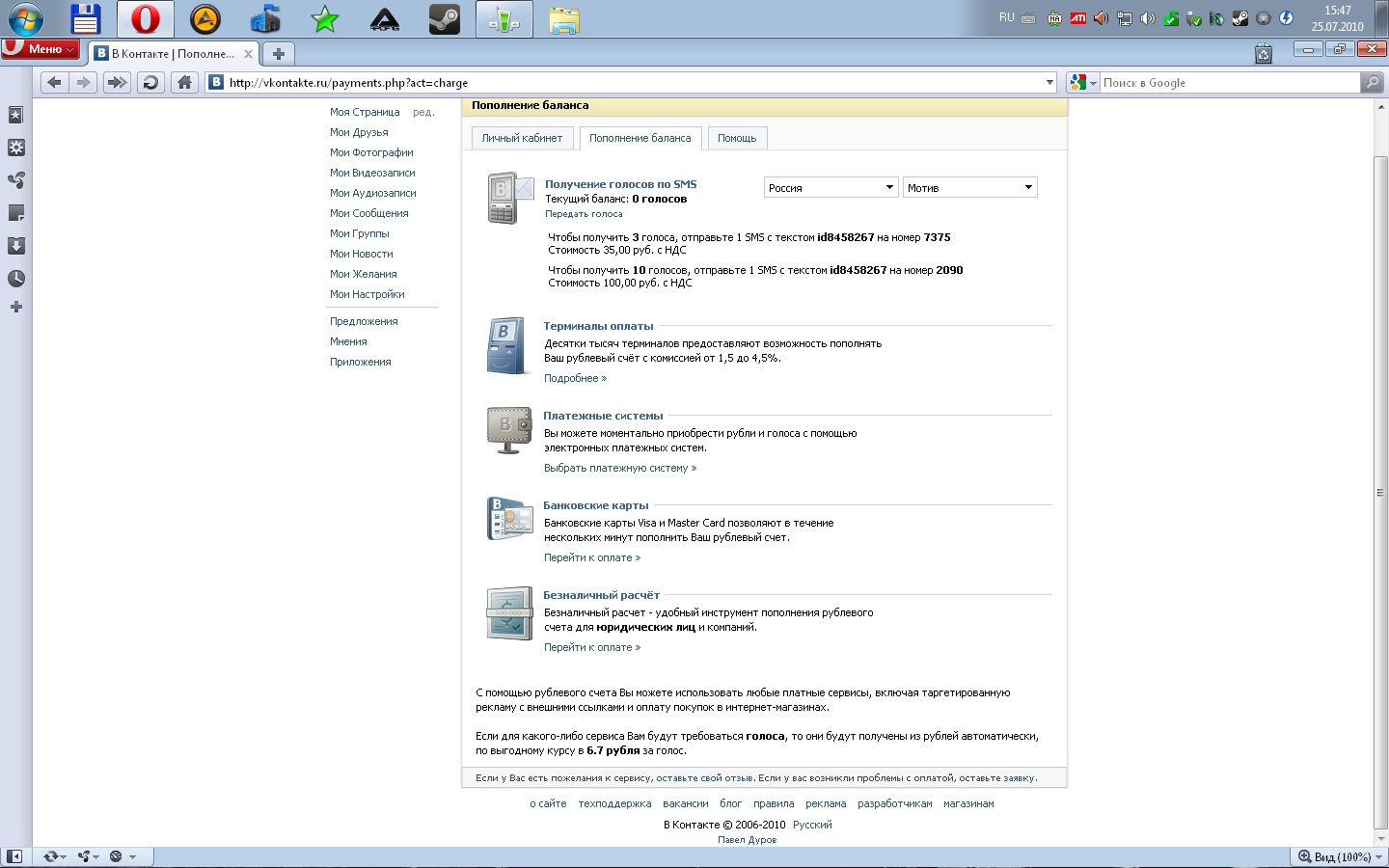Screen dimensions: 1389x868
Task: Click the RU language indicator in tray
Action: [x=1007, y=17]
